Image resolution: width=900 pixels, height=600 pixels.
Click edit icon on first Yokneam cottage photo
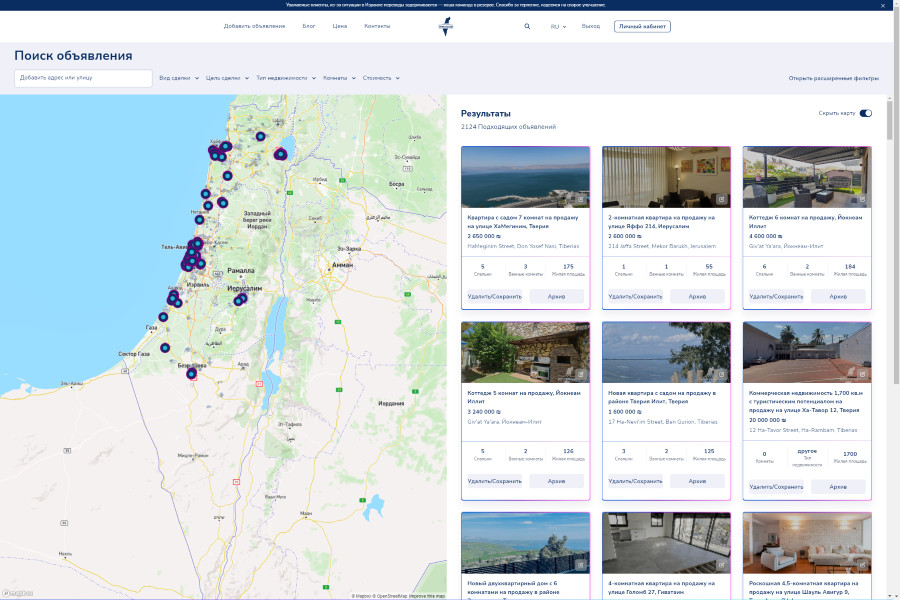pyautogui.click(x=862, y=199)
